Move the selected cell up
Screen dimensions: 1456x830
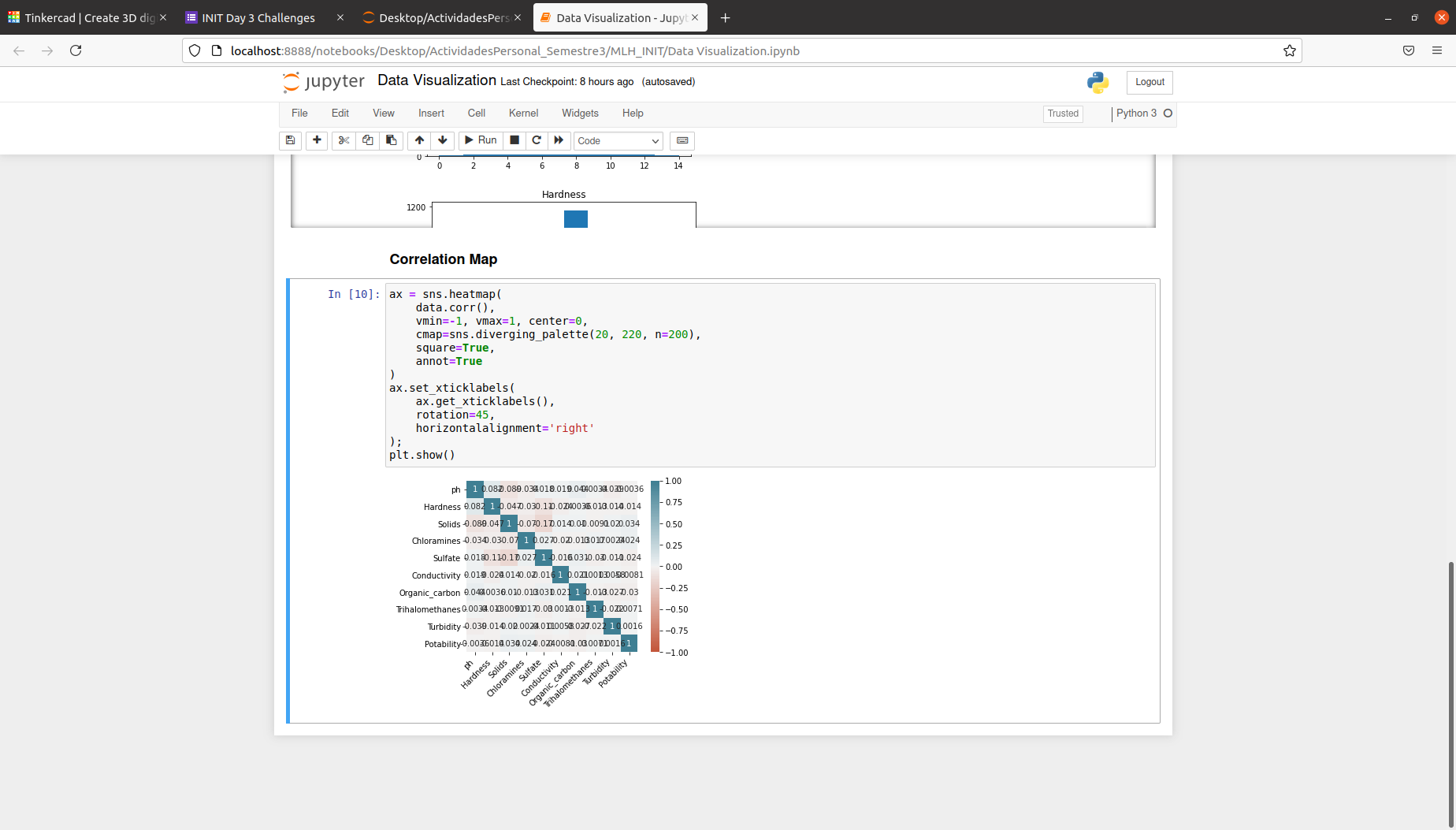[419, 140]
